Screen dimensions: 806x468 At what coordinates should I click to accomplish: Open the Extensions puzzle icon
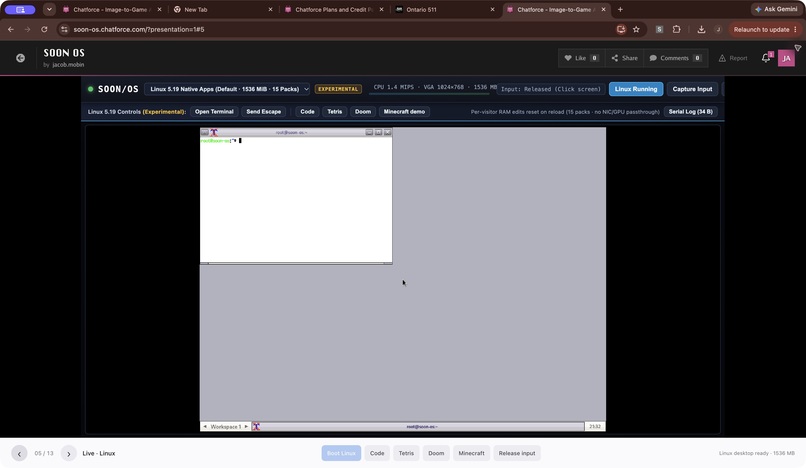[x=676, y=29]
